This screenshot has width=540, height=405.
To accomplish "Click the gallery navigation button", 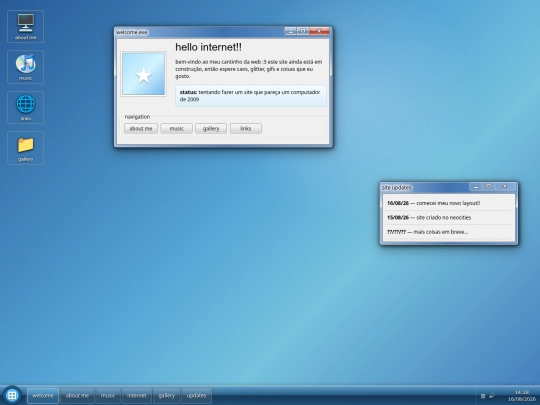I will pyautogui.click(x=211, y=128).
